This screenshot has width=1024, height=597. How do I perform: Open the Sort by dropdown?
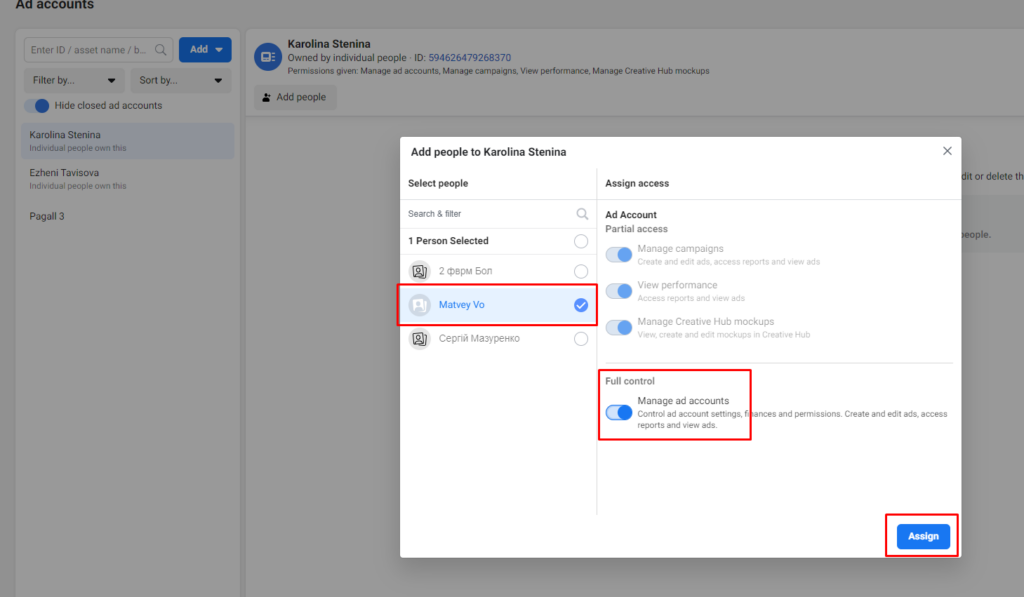[180, 79]
